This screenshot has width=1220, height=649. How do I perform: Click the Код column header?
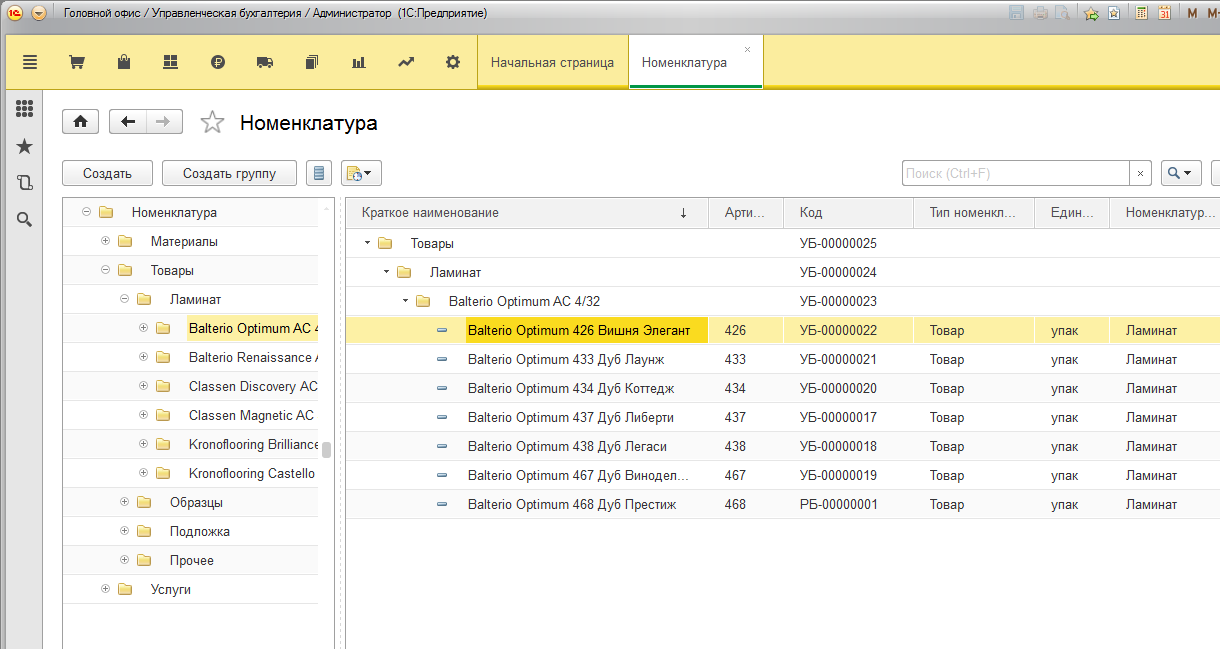tap(849, 213)
